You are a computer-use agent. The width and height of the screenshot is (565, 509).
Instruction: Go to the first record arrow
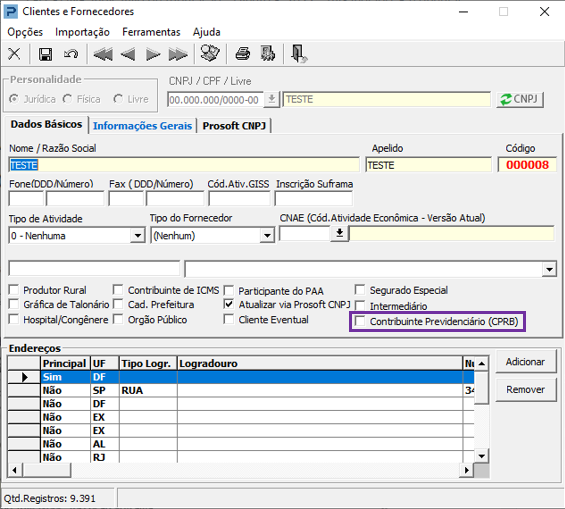pos(103,54)
